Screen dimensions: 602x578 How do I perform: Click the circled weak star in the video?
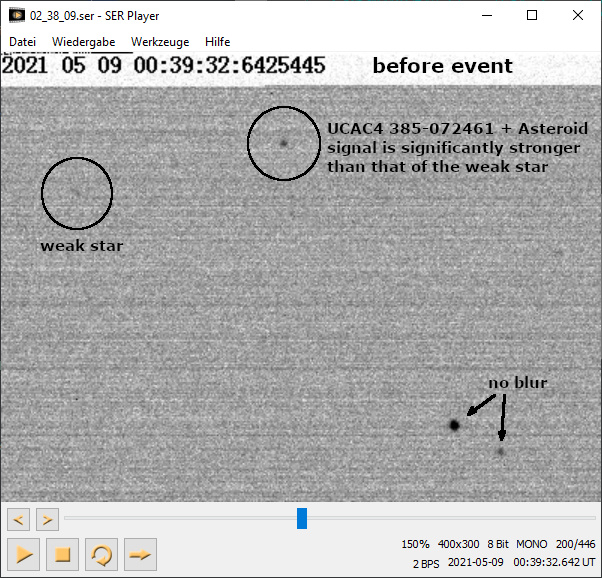coord(76,193)
